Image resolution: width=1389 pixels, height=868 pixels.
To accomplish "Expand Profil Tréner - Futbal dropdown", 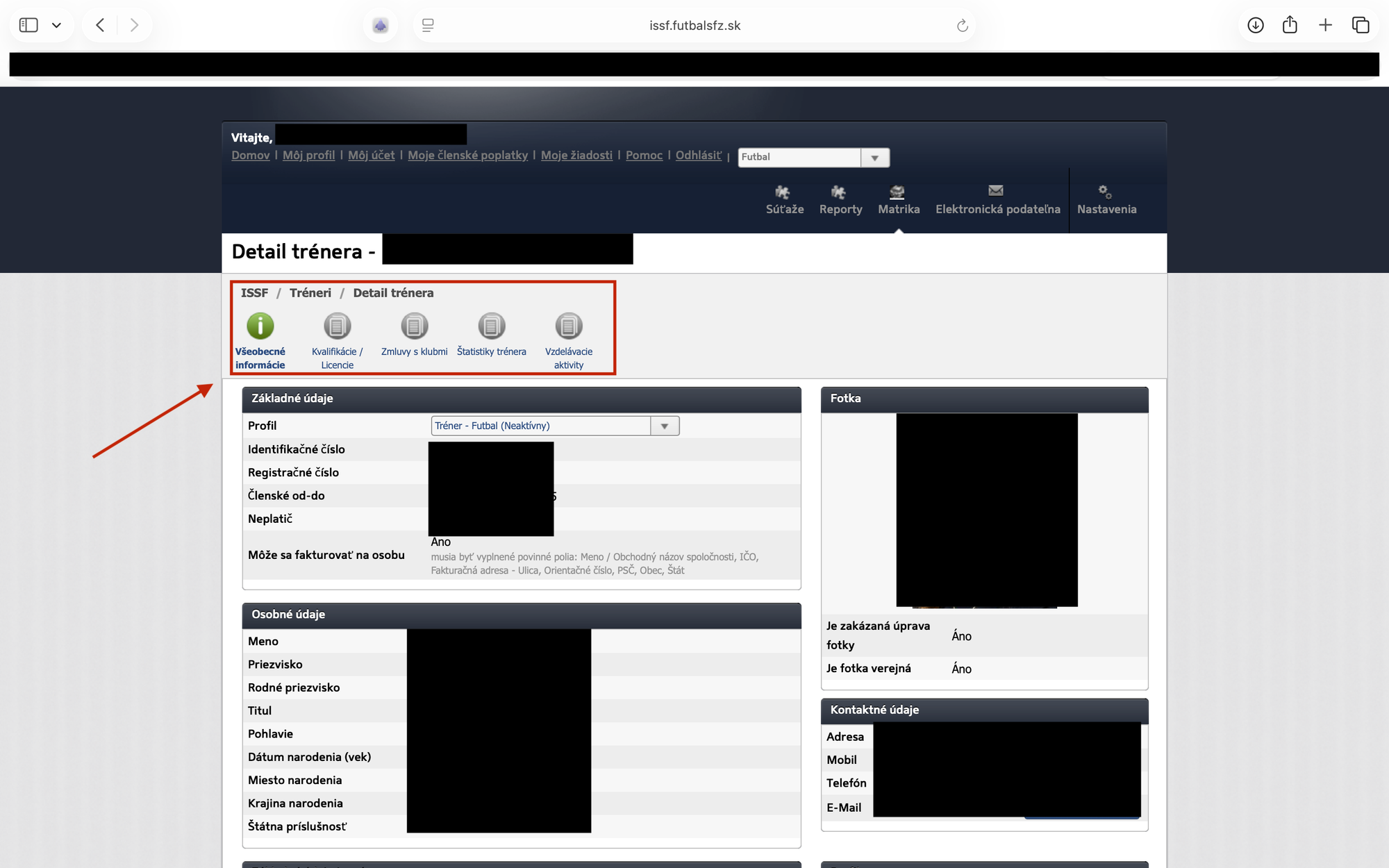I will click(664, 426).
